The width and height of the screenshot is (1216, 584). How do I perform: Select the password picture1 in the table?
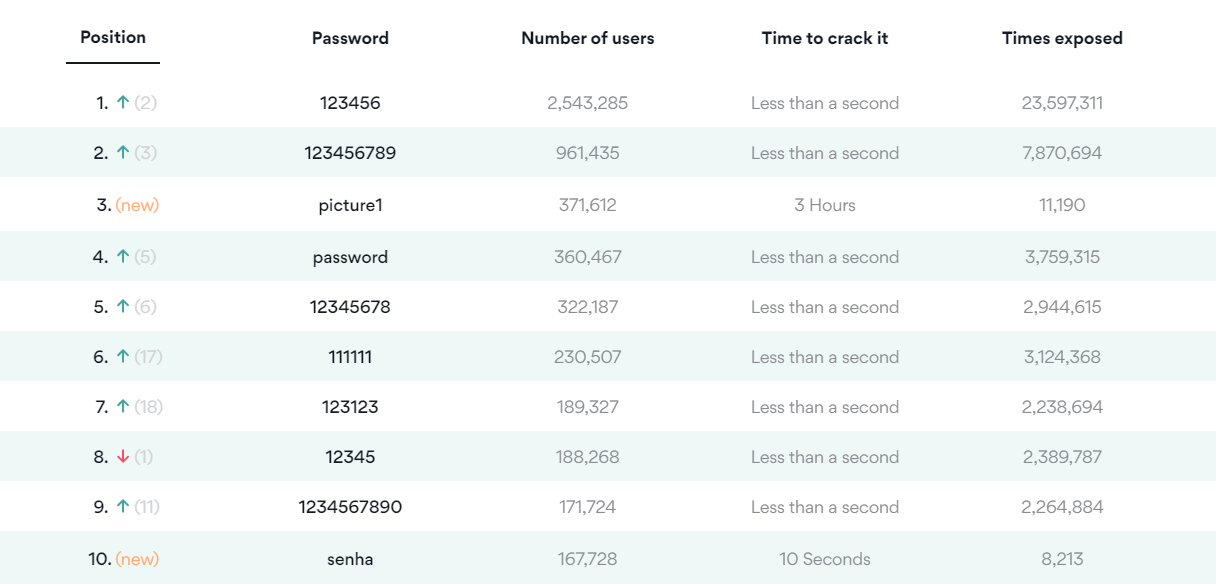350,205
